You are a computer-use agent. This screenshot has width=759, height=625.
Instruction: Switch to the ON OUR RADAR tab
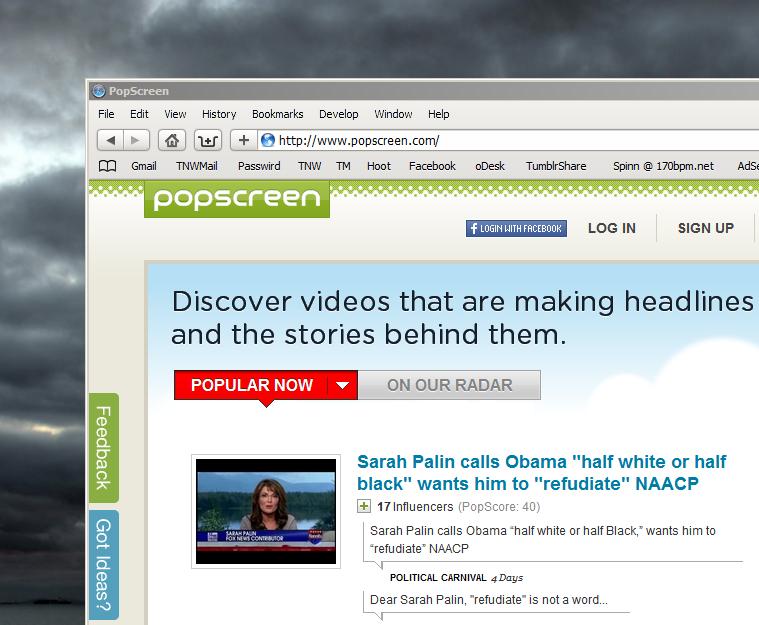450,385
